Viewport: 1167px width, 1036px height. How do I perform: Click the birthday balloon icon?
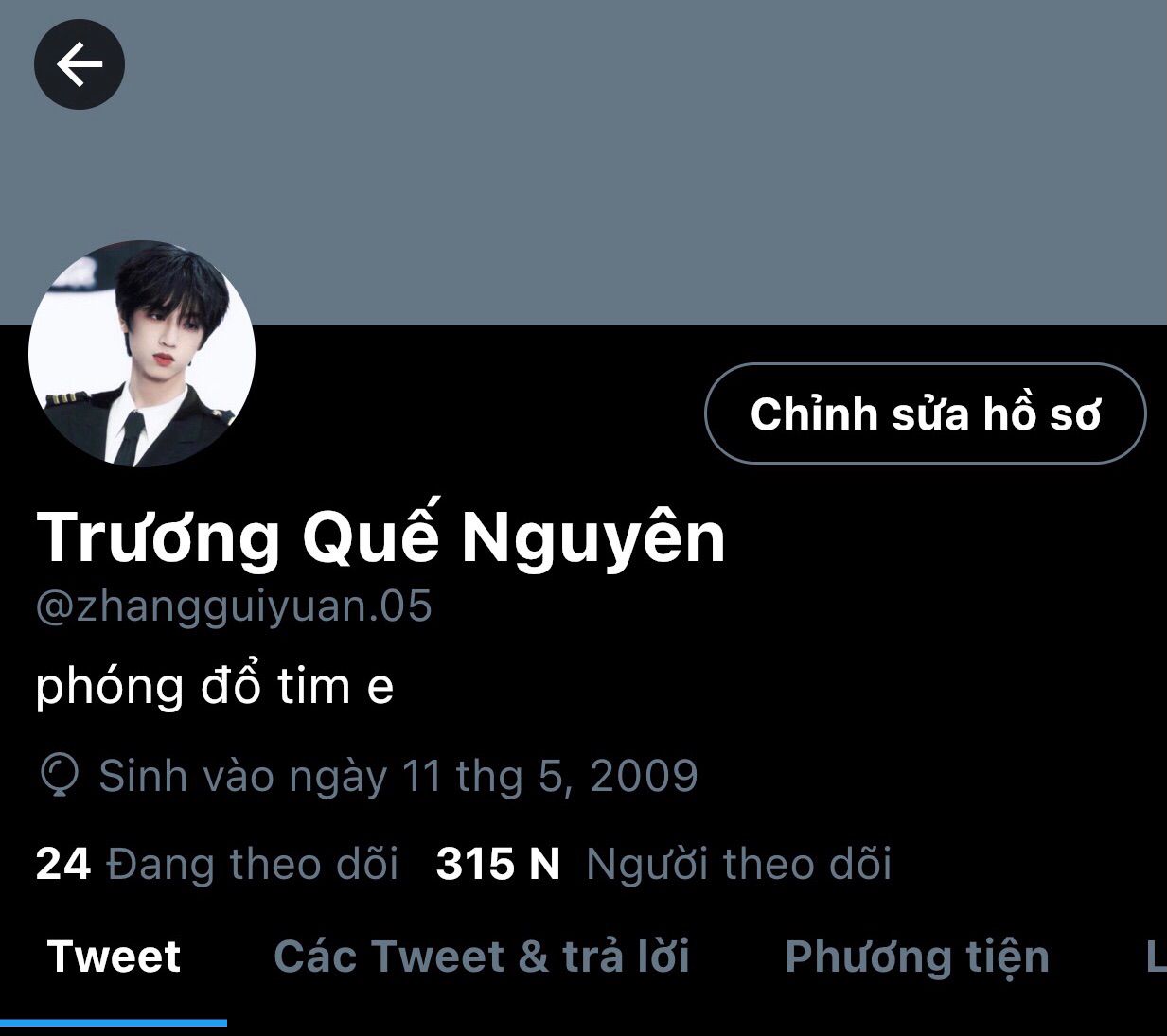(60, 776)
